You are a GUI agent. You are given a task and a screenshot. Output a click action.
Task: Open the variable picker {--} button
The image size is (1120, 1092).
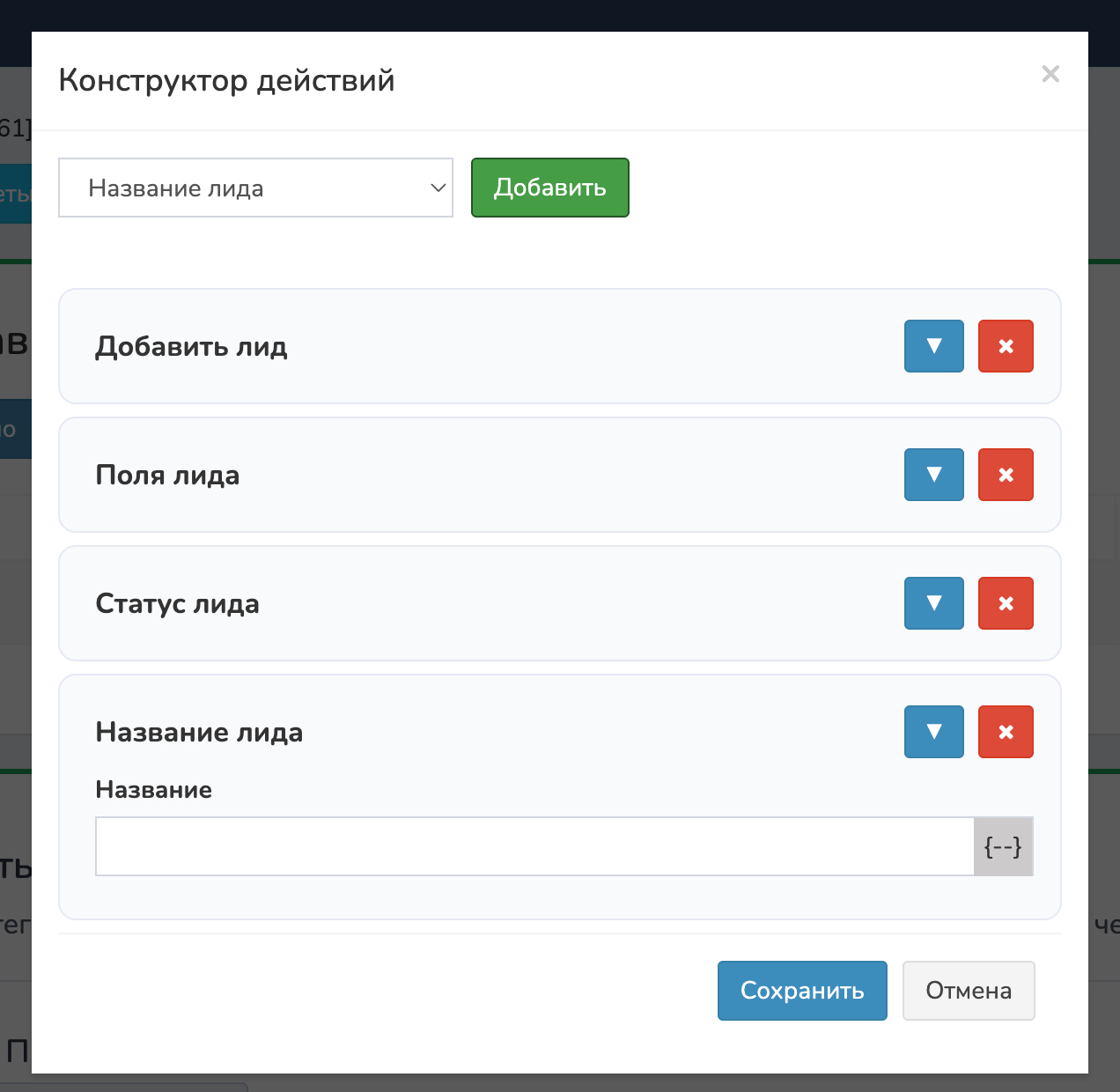point(1003,846)
